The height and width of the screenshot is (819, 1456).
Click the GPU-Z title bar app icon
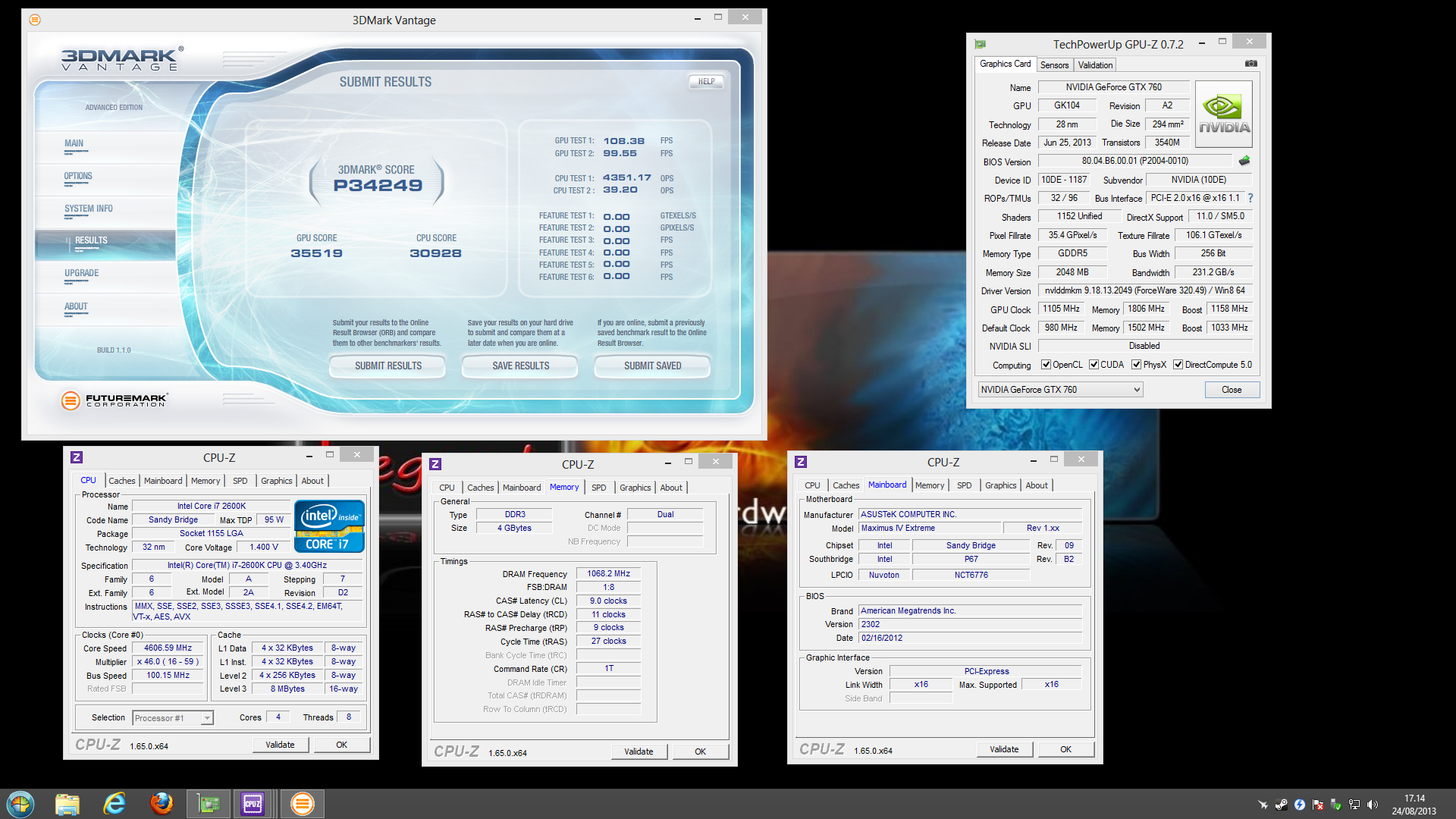pyautogui.click(x=981, y=44)
